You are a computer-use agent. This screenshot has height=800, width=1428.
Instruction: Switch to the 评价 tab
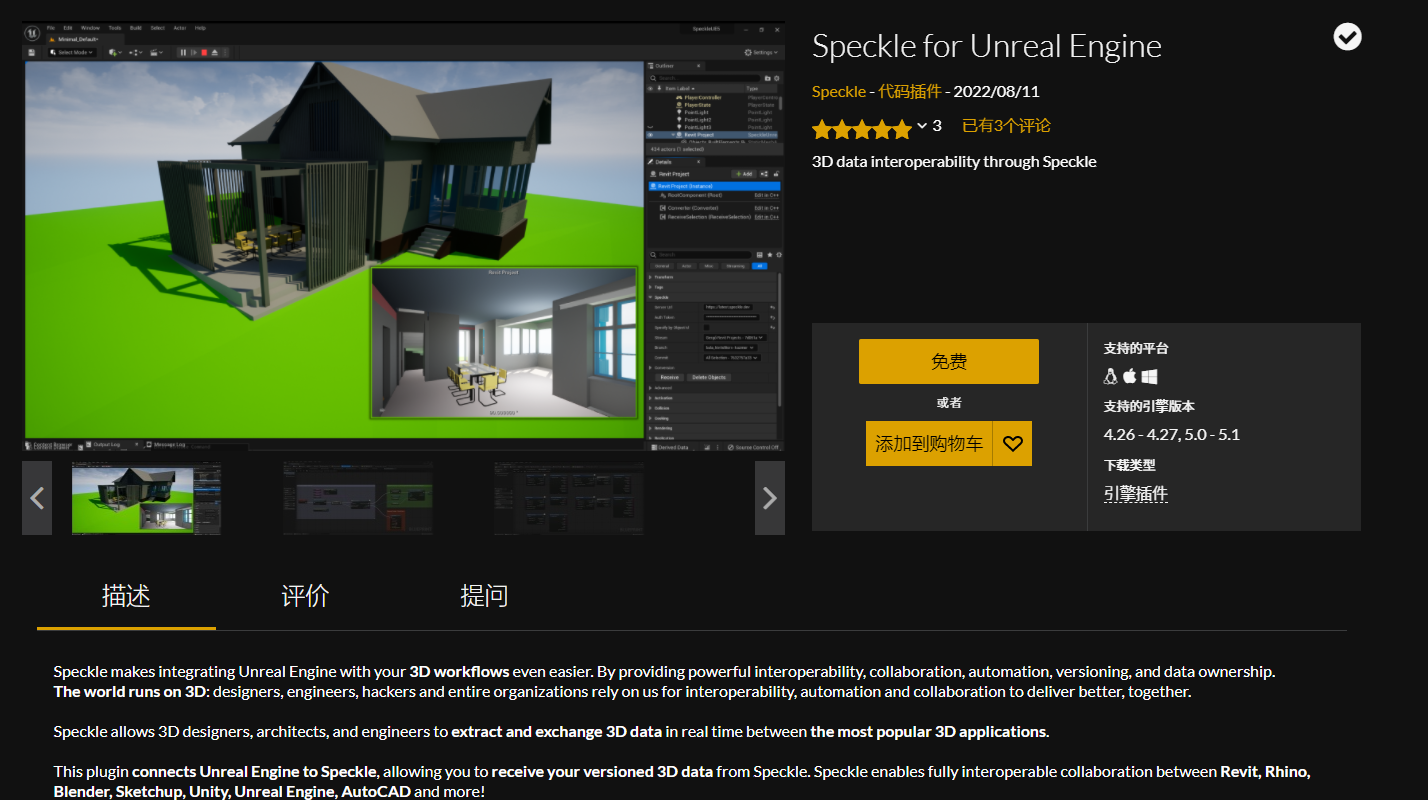[305, 596]
